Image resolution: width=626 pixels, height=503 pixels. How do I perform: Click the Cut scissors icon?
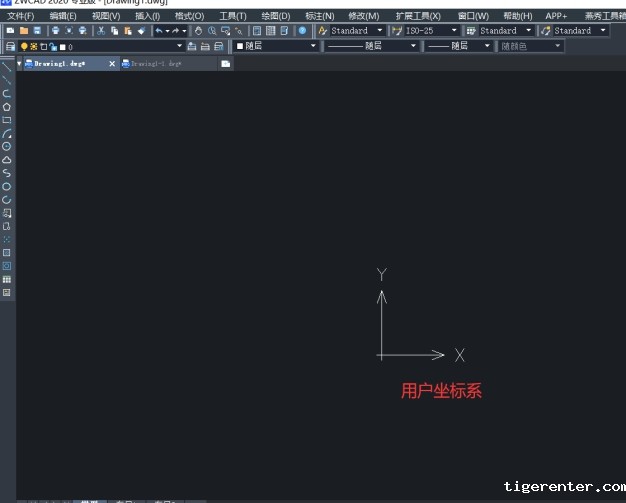pyautogui.click(x=100, y=31)
